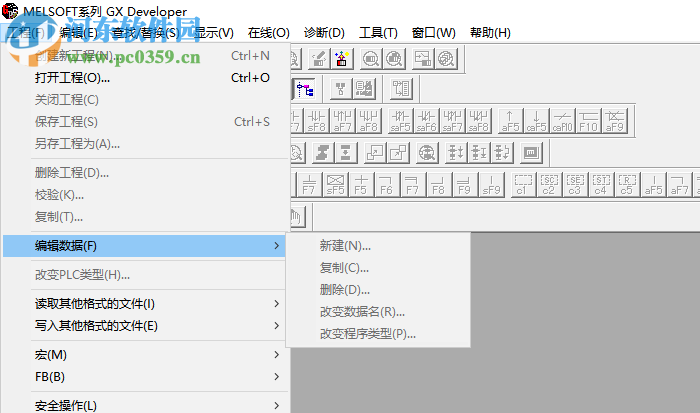
Task: Choose 复制(T)... menu entry
Action: point(146,217)
